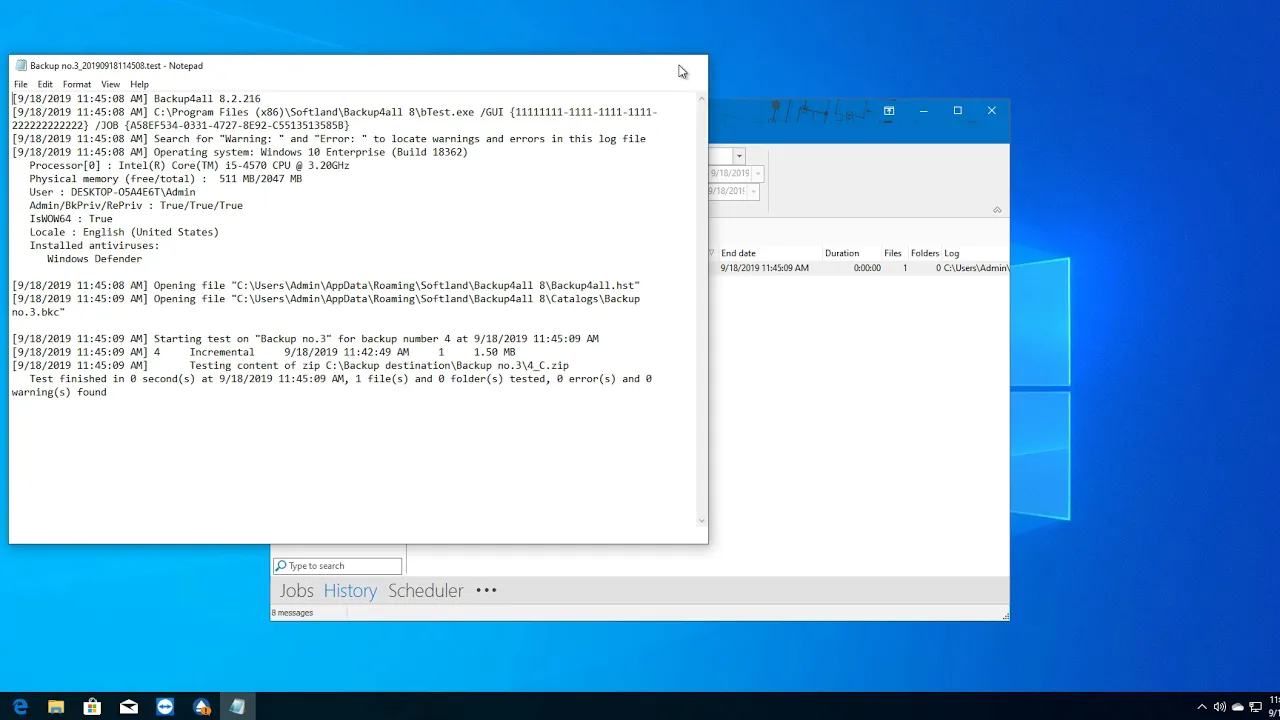Click the 'Backup4all 8.2.216' log line
This screenshot has height=720, width=1280.
click(136, 99)
